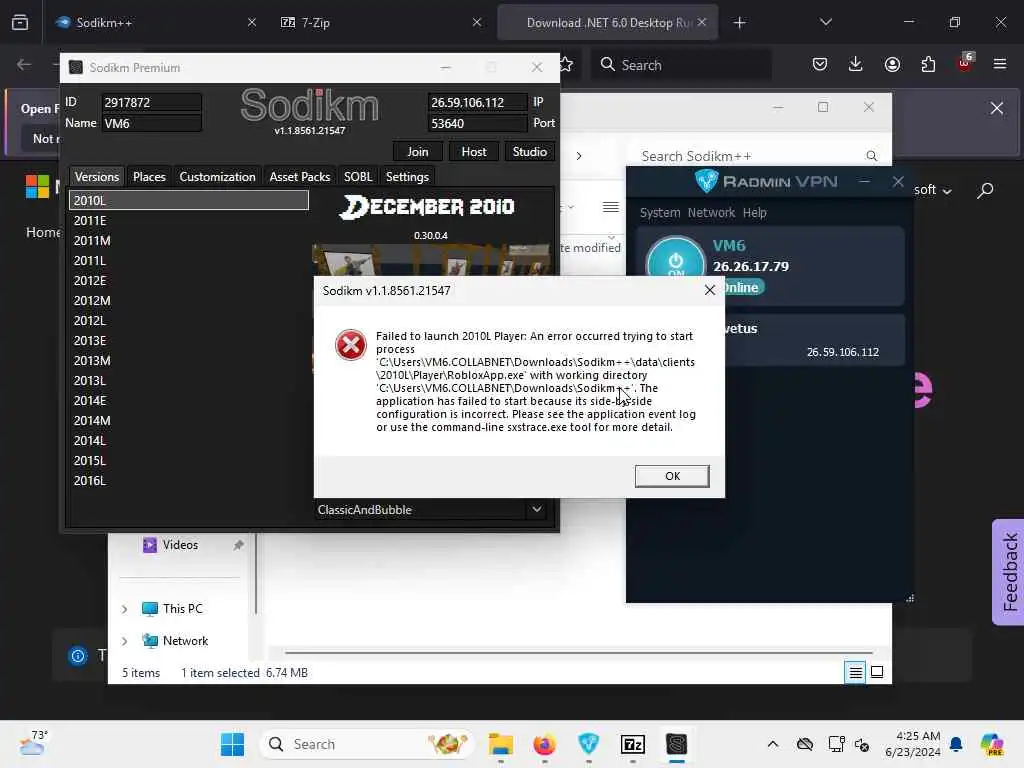Image resolution: width=1024 pixels, height=768 pixels.
Task: Switch to the Sodikm++ browser tab
Action: coord(155,22)
